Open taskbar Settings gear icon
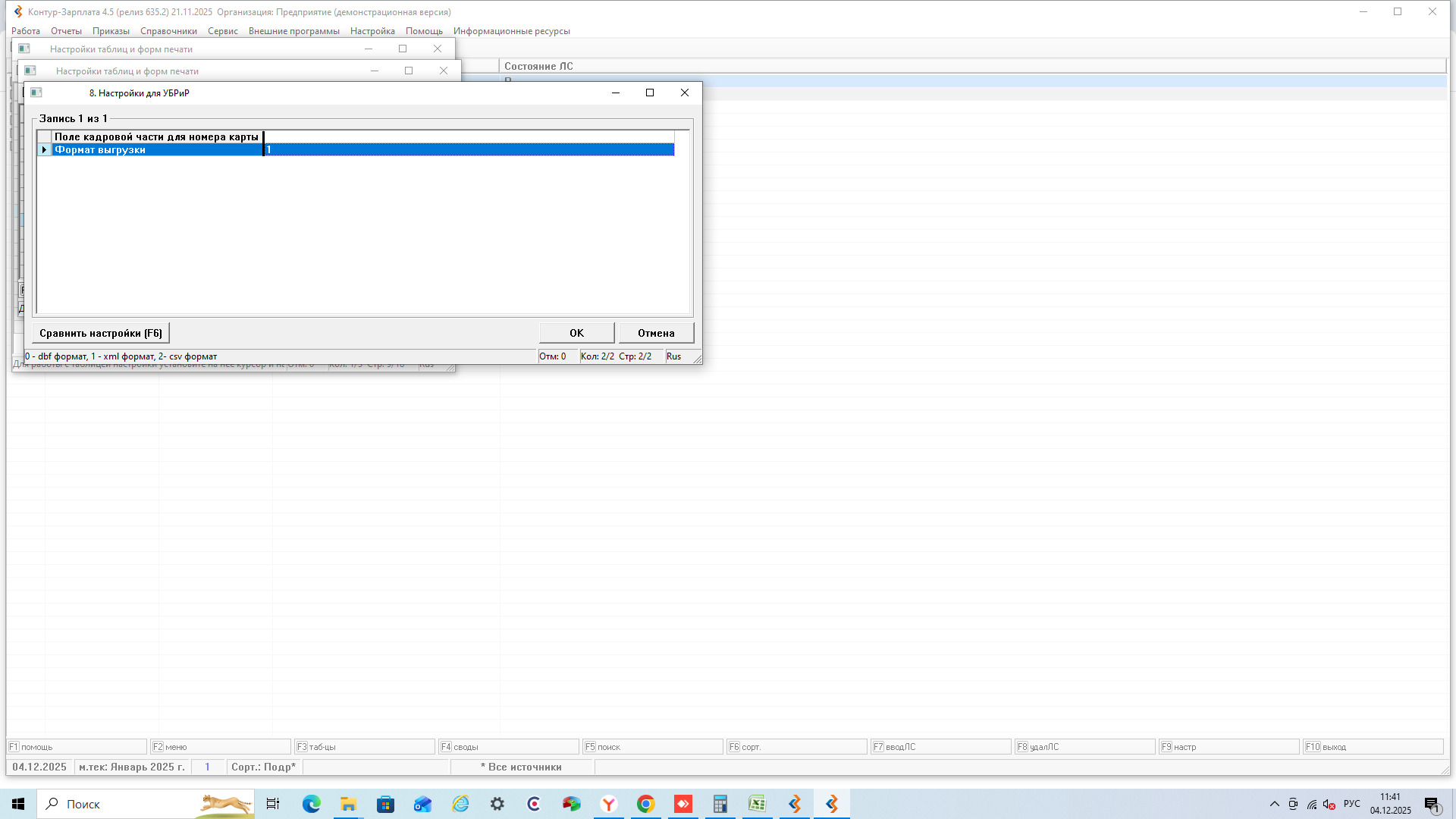The width and height of the screenshot is (1456, 819). (497, 804)
